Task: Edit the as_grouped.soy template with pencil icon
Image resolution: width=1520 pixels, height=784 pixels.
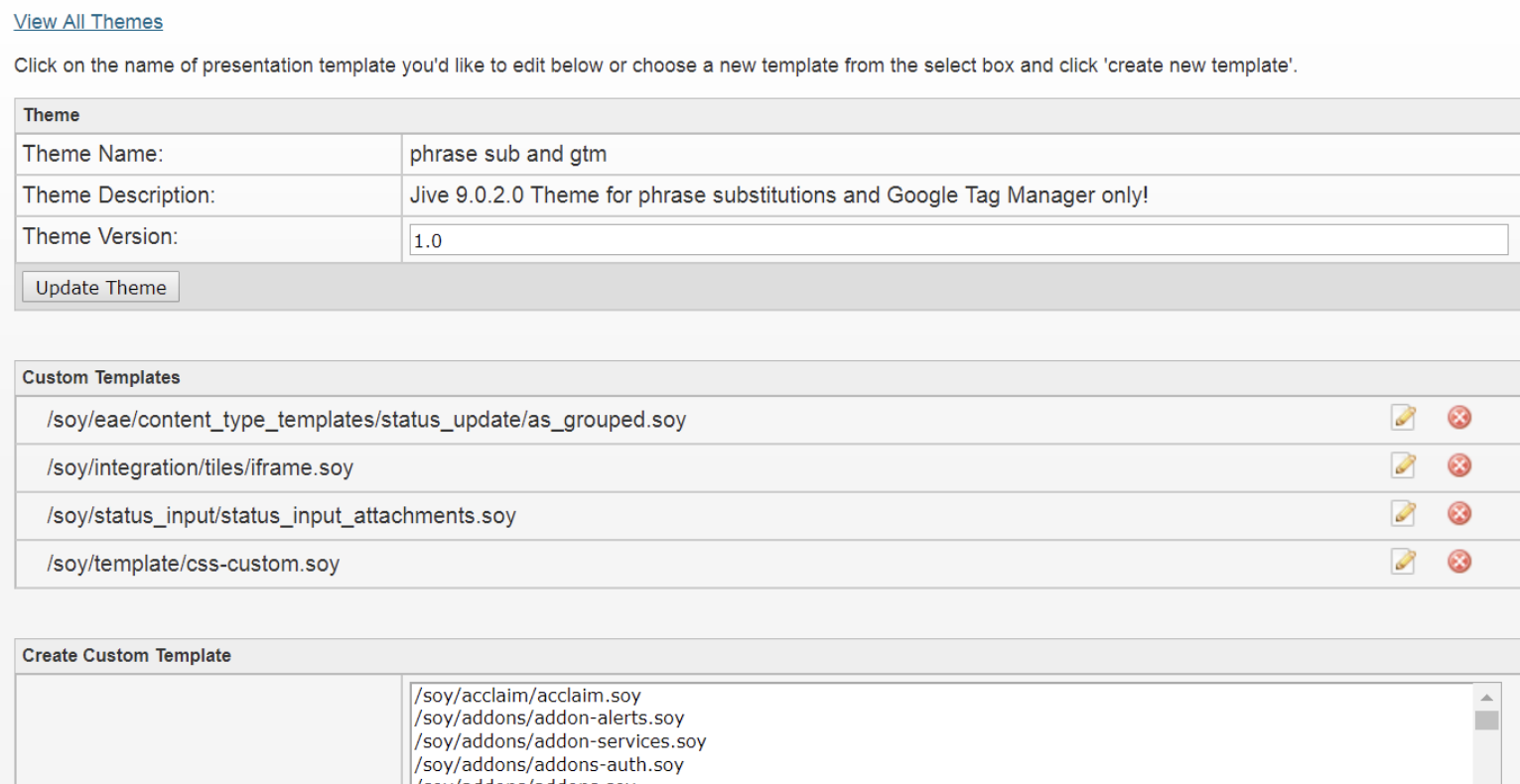Action: 1403,418
